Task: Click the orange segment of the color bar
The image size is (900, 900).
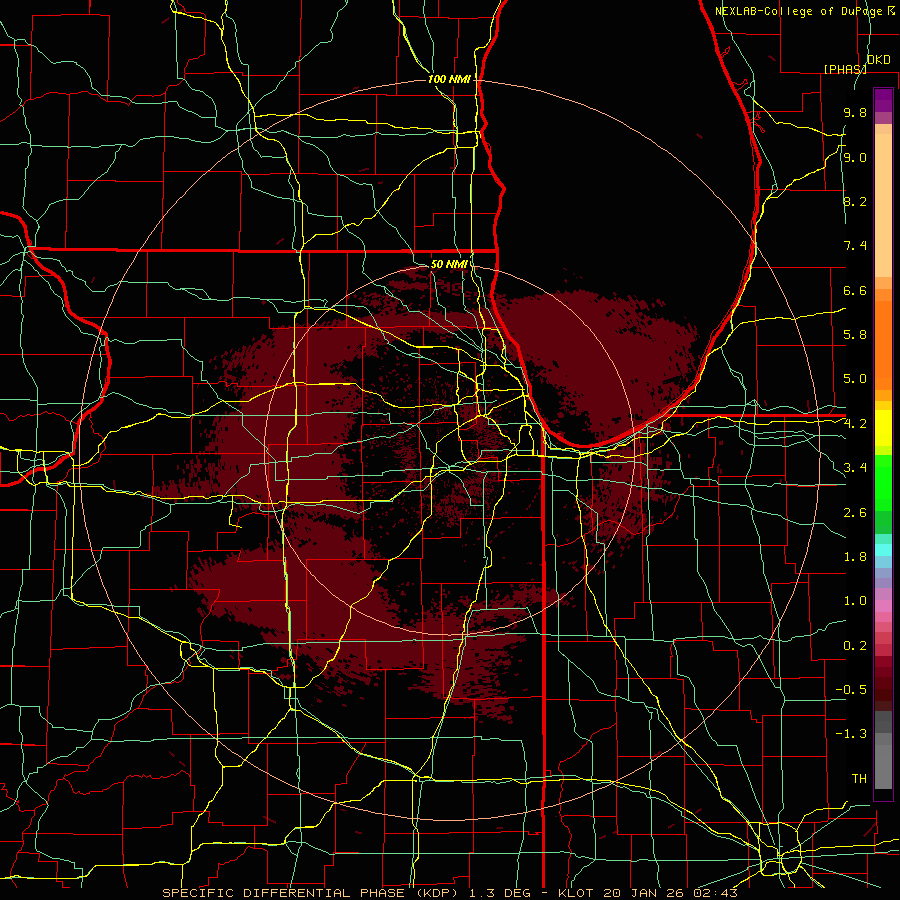Action: [883, 345]
